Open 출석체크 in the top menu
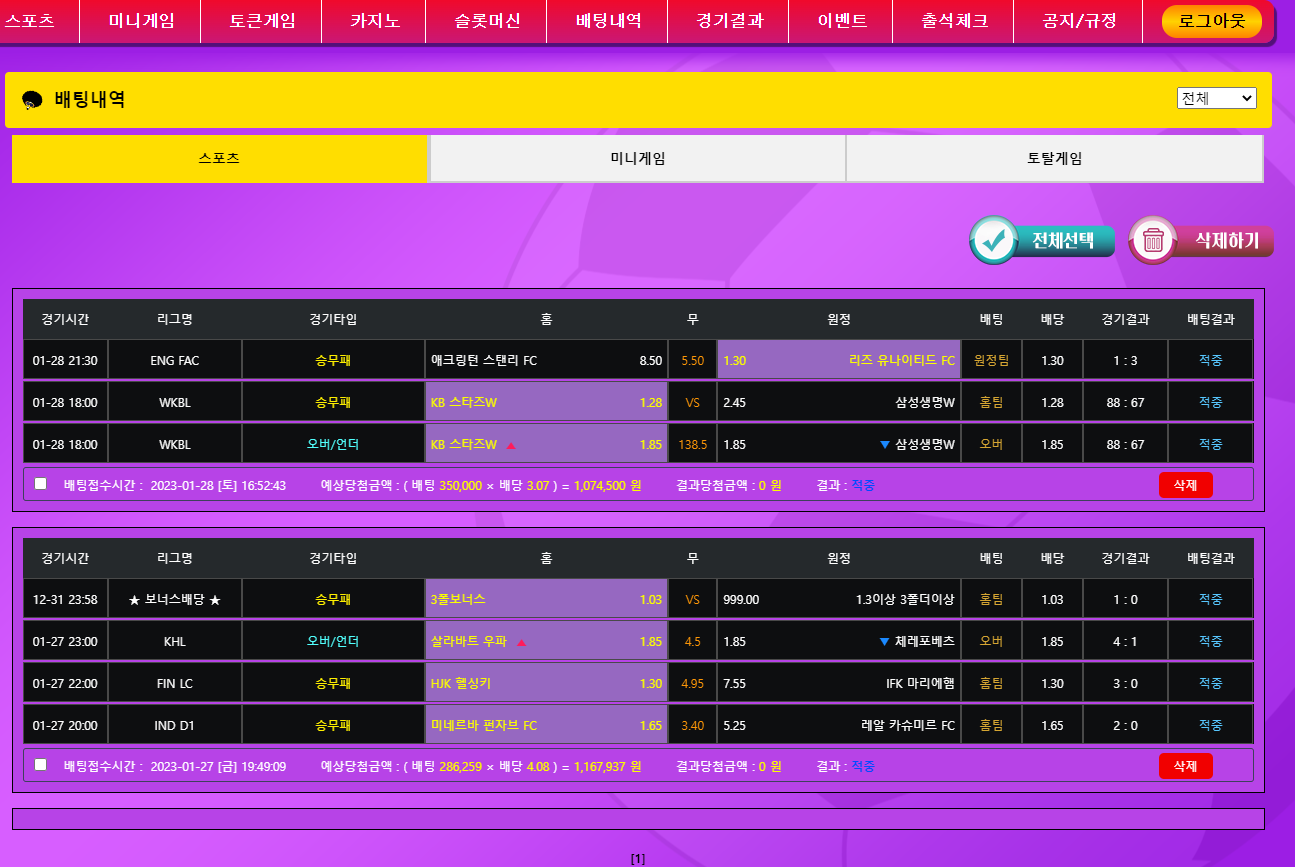Image resolution: width=1295 pixels, height=867 pixels. coord(954,21)
